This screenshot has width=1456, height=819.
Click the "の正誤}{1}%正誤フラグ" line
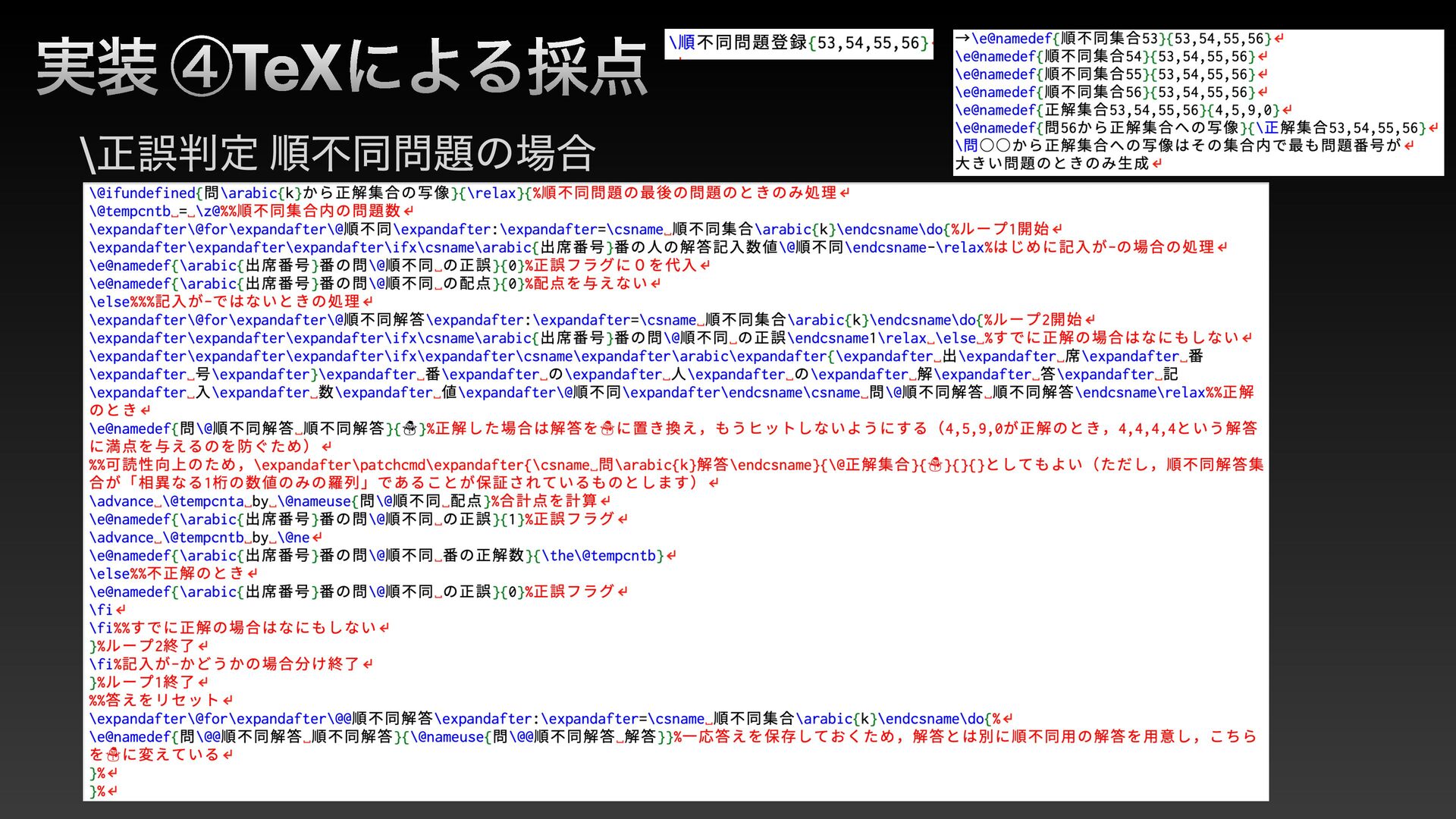tap(359, 519)
